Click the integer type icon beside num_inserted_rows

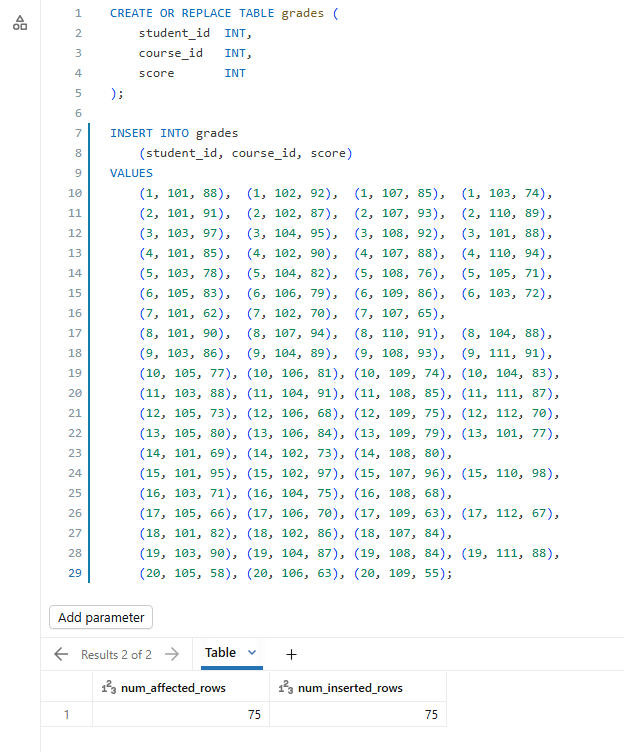click(286, 687)
